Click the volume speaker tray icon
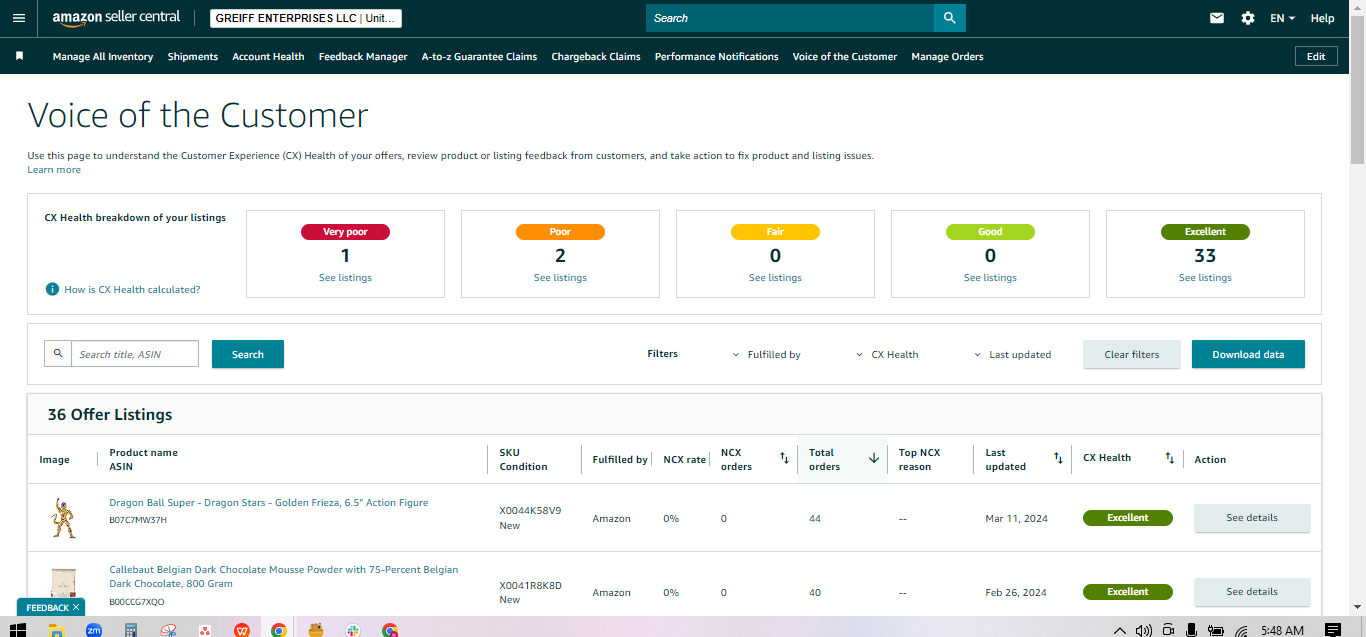1366x637 pixels. point(1144,630)
